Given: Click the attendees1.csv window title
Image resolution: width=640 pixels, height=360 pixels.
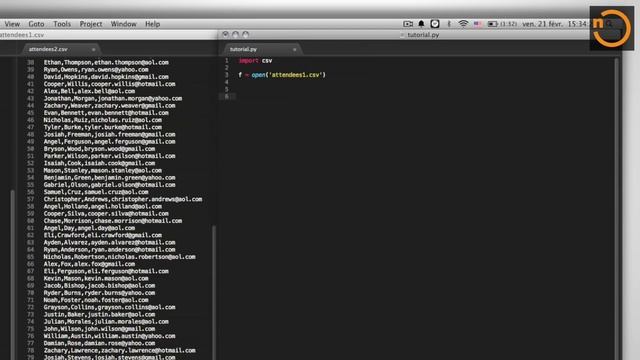Looking at the screenshot, I should 22,35.
